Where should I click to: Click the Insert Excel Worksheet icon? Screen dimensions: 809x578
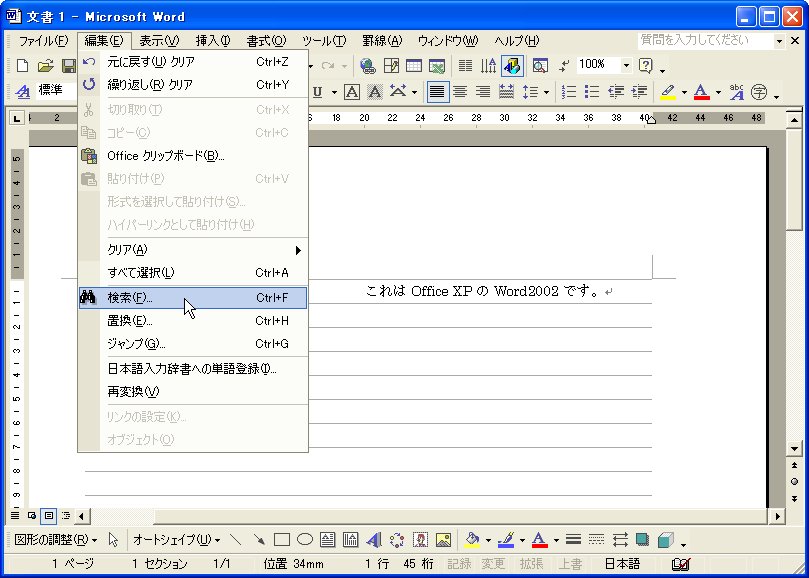[436, 66]
